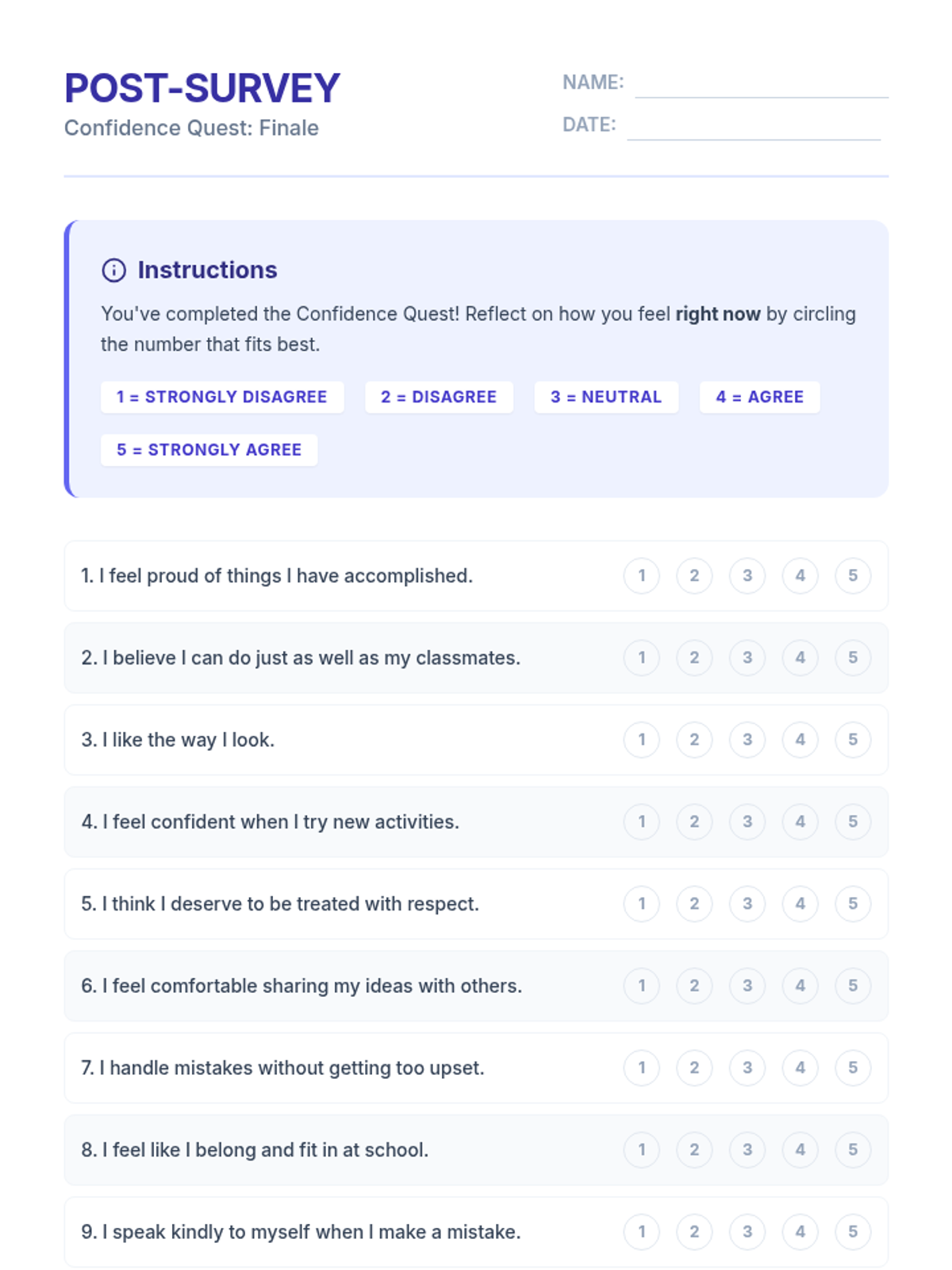Choose rating 3 for sharing ideas statement
This screenshot has height=1270, width=952.
[x=747, y=986]
